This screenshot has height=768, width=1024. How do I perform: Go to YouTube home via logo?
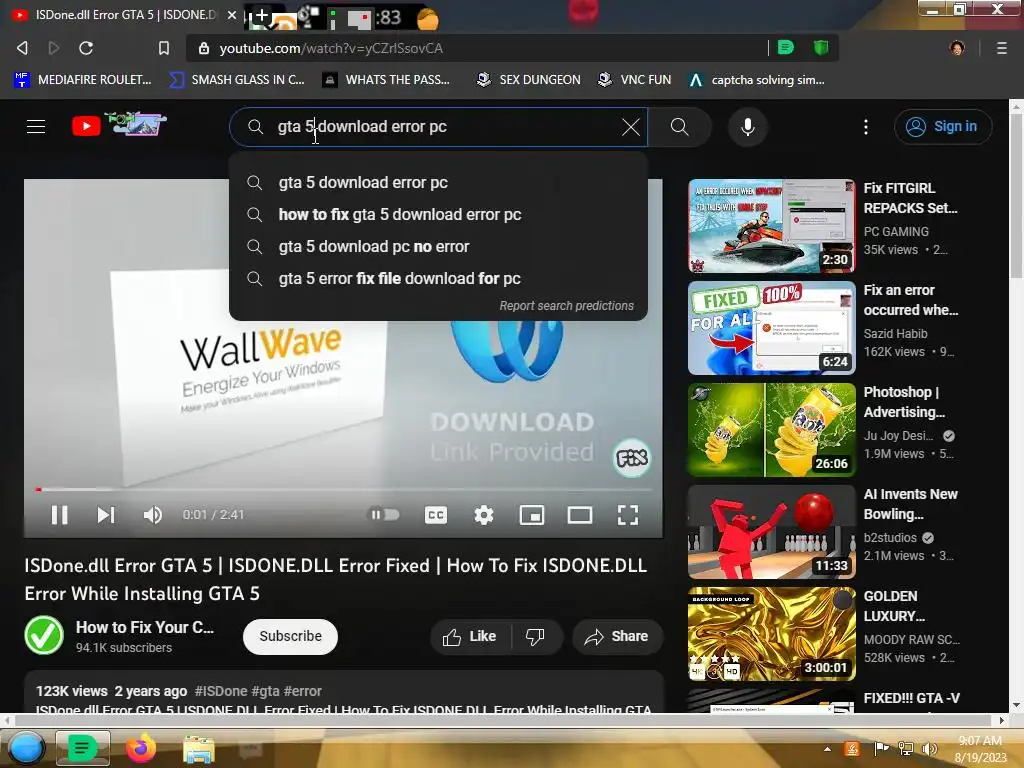(x=119, y=124)
